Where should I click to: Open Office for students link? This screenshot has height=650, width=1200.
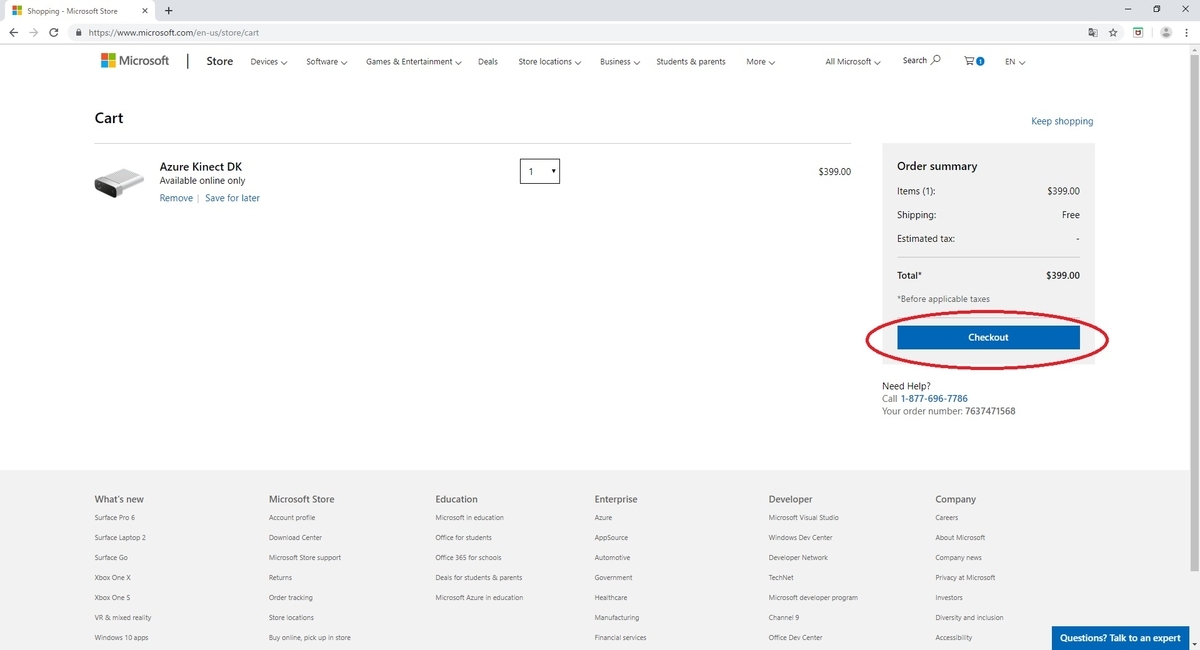click(464, 538)
